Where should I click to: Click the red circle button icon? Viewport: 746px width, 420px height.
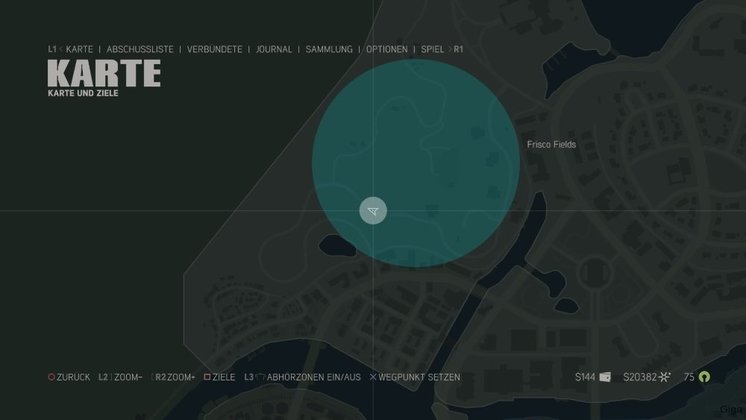[x=51, y=377]
